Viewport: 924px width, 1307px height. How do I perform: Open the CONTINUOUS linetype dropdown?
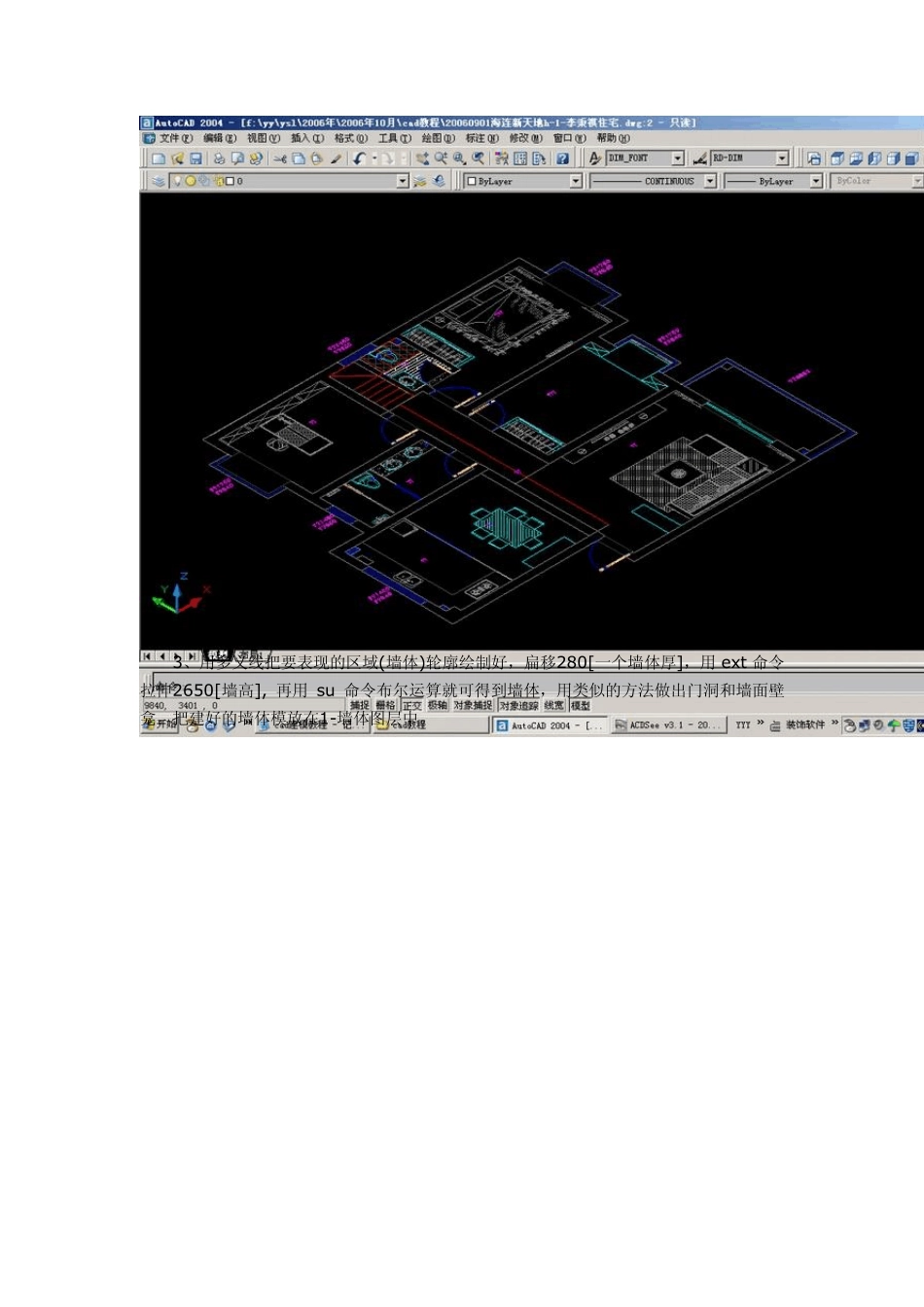(x=710, y=181)
